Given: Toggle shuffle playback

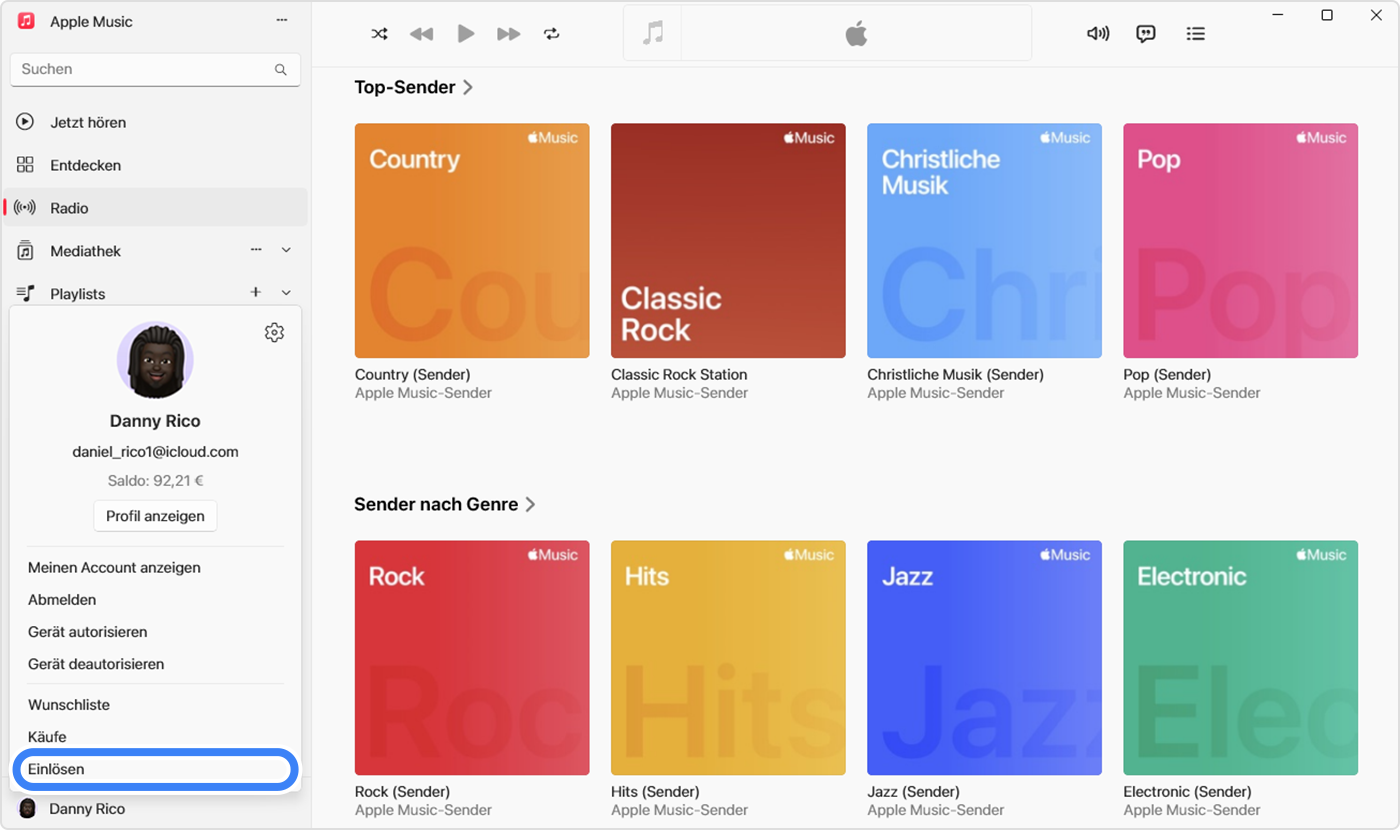Looking at the screenshot, I should [x=380, y=34].
